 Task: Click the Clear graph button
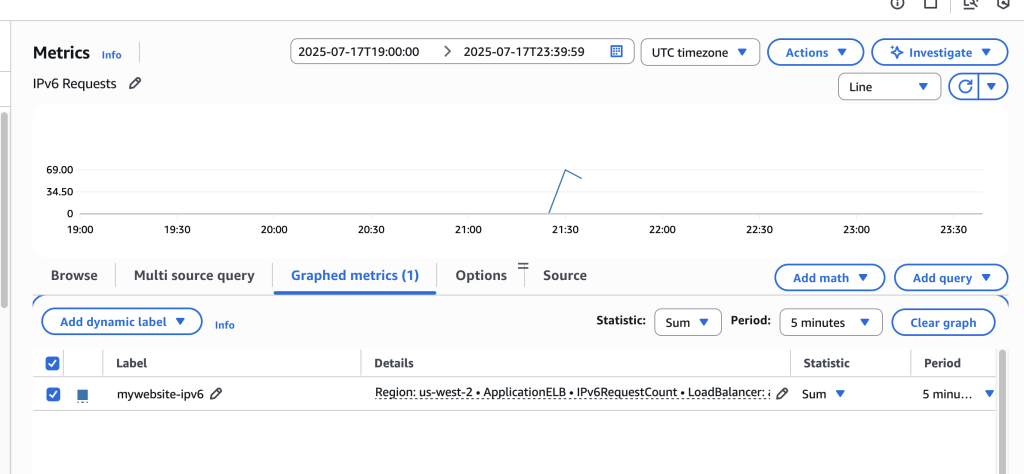944,322
